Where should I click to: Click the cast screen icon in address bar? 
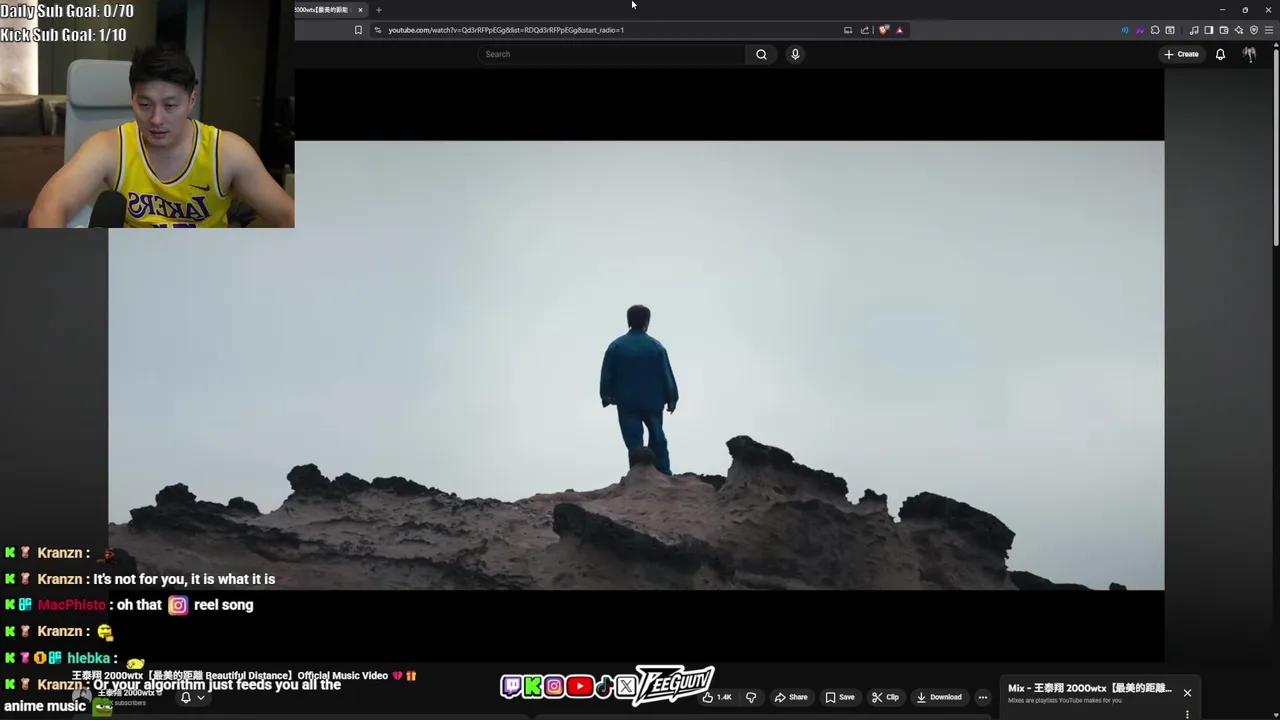coord(848,30)
